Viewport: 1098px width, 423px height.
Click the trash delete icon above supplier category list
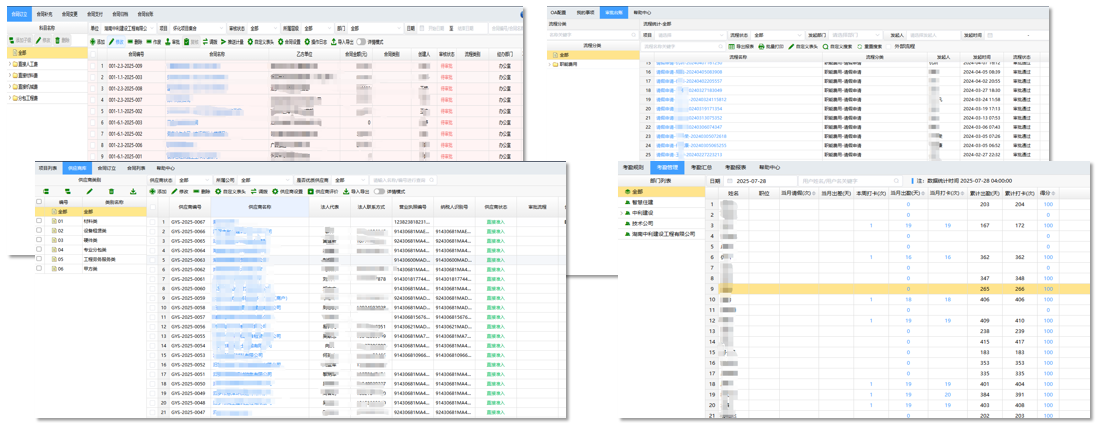pyautogui.click(x=111, y=191)
